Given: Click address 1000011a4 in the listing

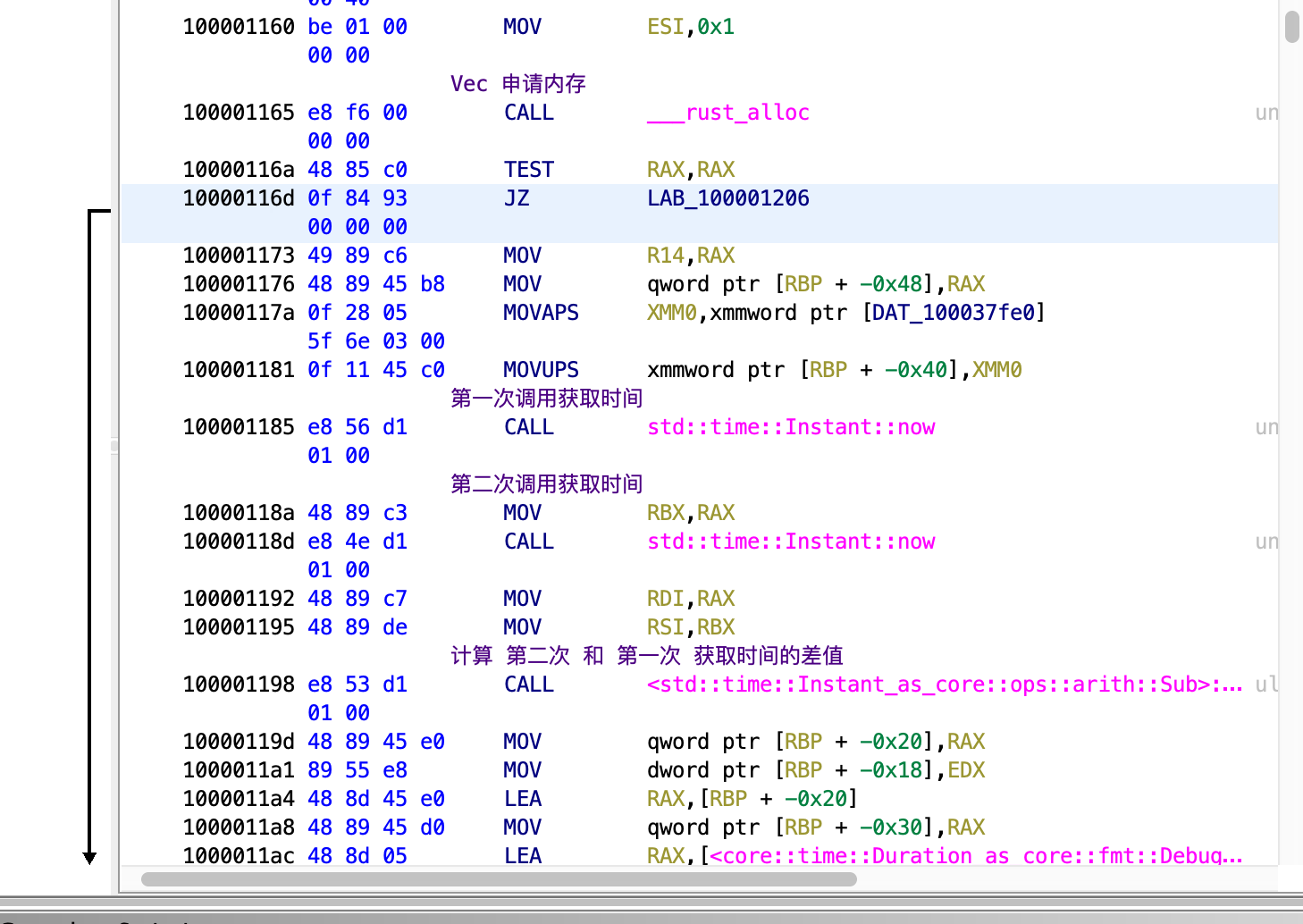Looking at the screenshot, I should (x=238, y=799).
